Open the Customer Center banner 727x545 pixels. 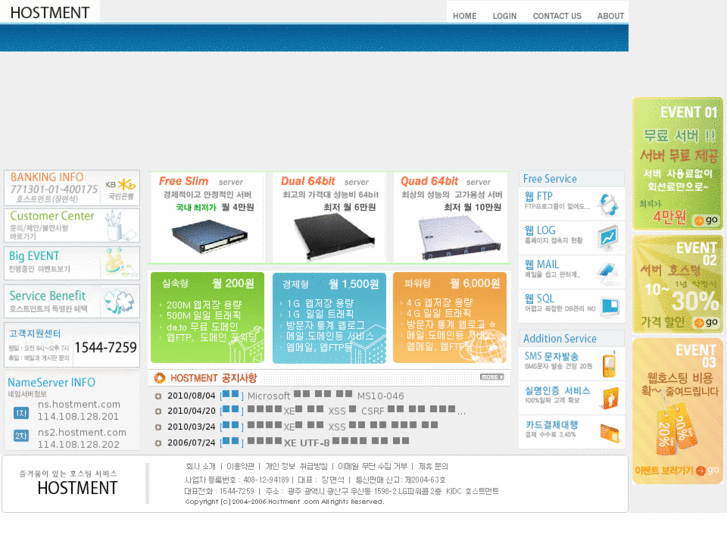pos(72,225)
